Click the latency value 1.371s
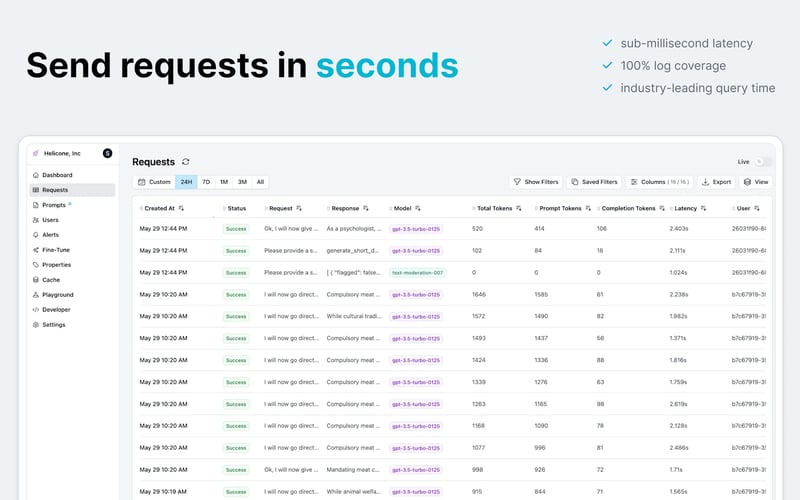The height and width of the screenshot is (500, 800). (x=678, y=338)
